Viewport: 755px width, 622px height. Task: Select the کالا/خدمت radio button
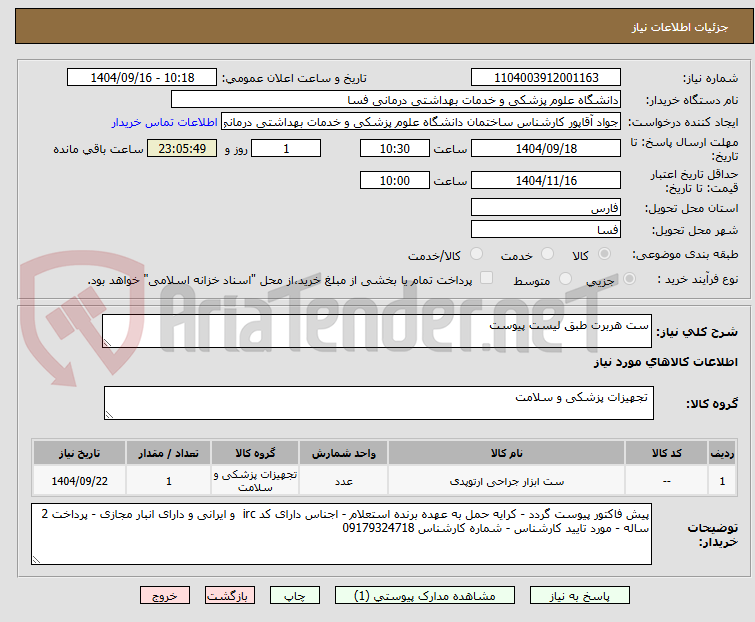[x=476, y=254]
